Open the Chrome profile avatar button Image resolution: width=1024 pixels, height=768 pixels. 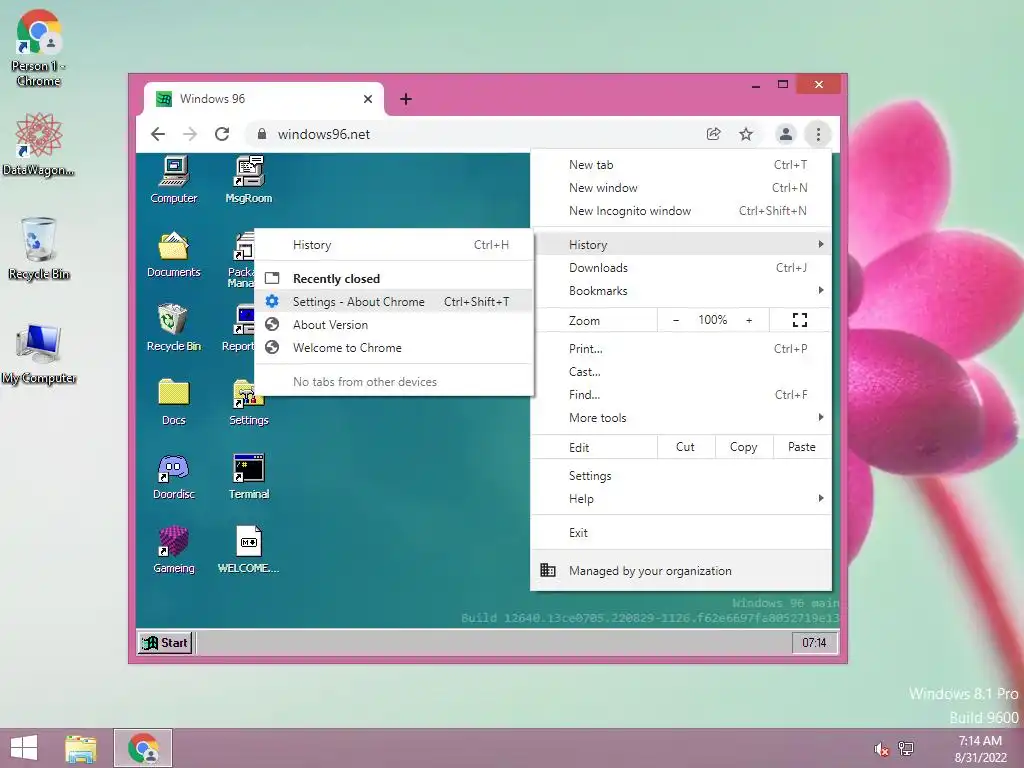click(786, 134)
